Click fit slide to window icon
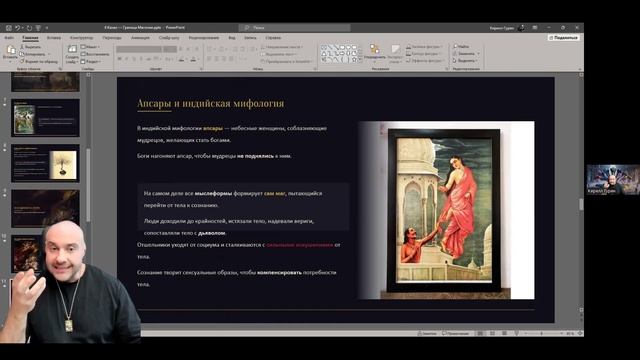Viewport: 640px width, 360px height. (x=580, y=333)
